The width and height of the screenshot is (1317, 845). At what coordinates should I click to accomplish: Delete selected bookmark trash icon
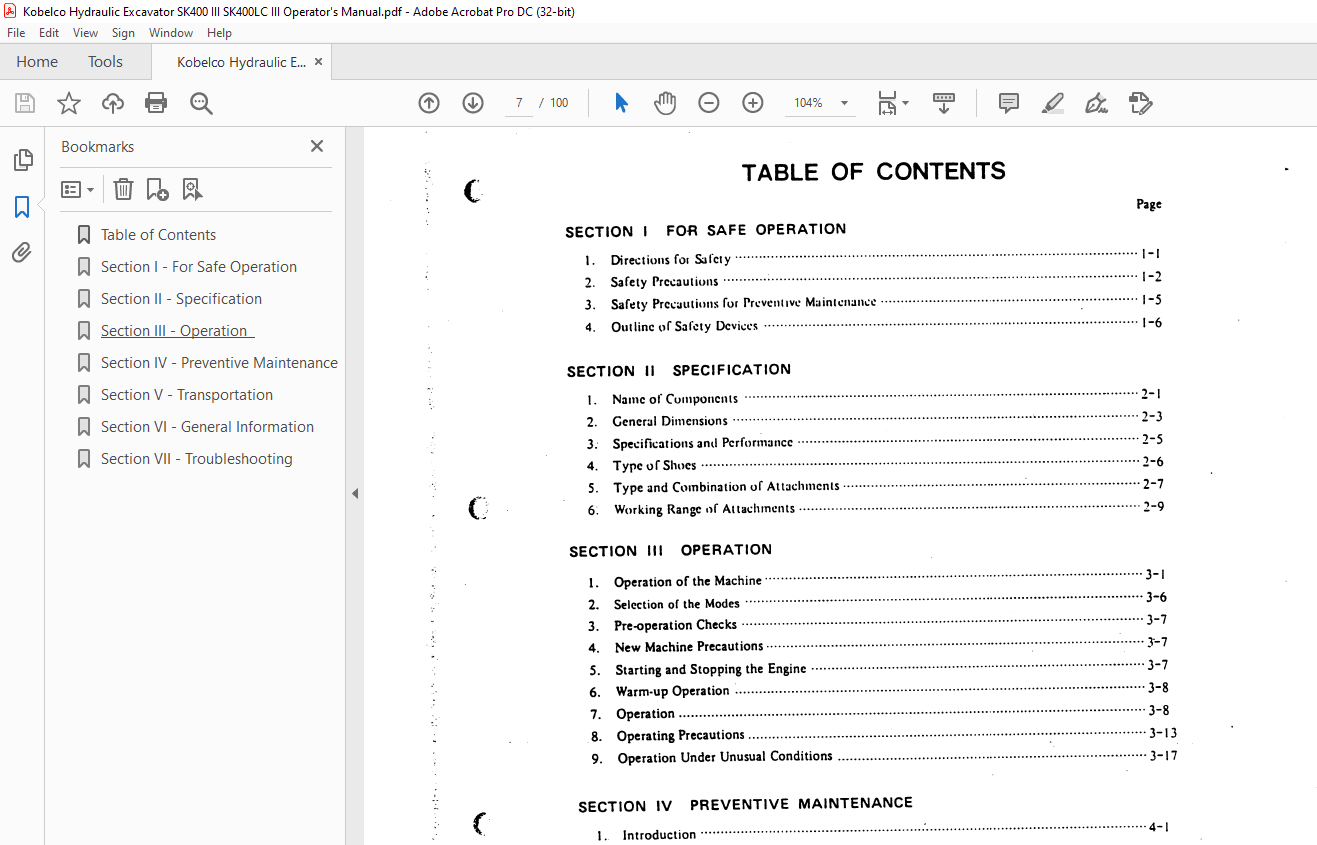pos(122,189)
